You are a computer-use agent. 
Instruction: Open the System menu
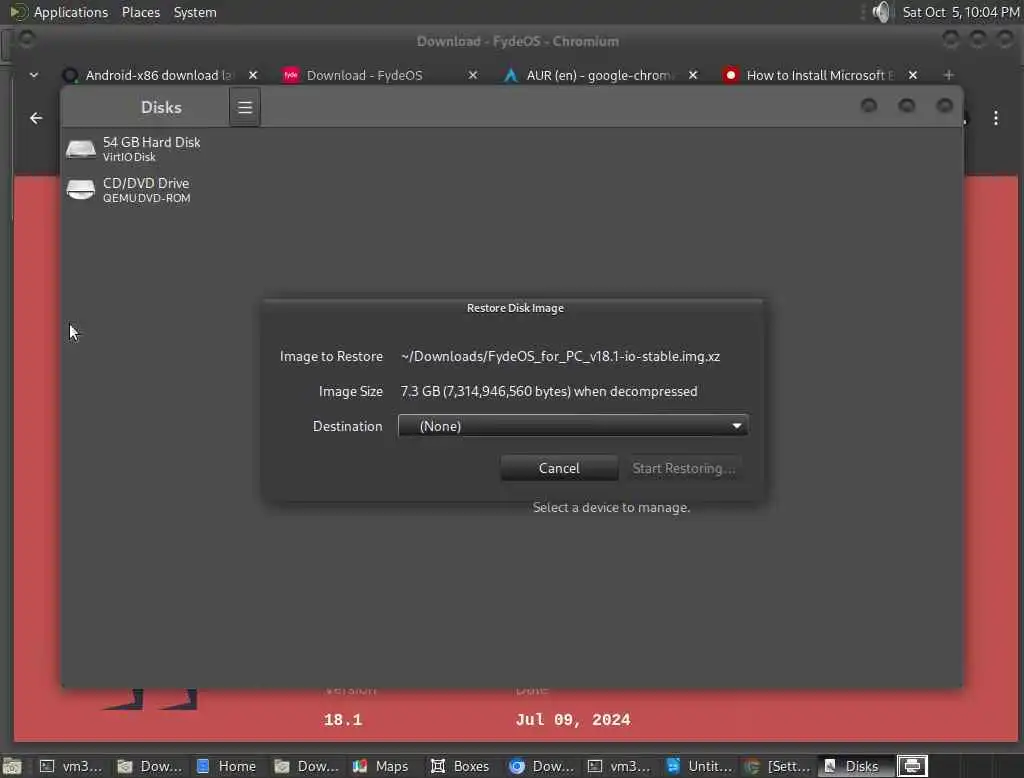tap(195, 12)
